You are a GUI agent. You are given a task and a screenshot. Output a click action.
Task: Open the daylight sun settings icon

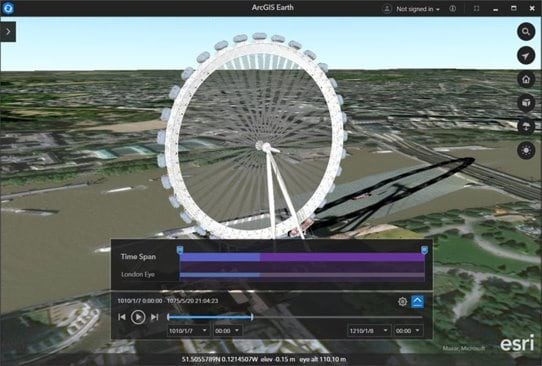click(x=526, y=151)
